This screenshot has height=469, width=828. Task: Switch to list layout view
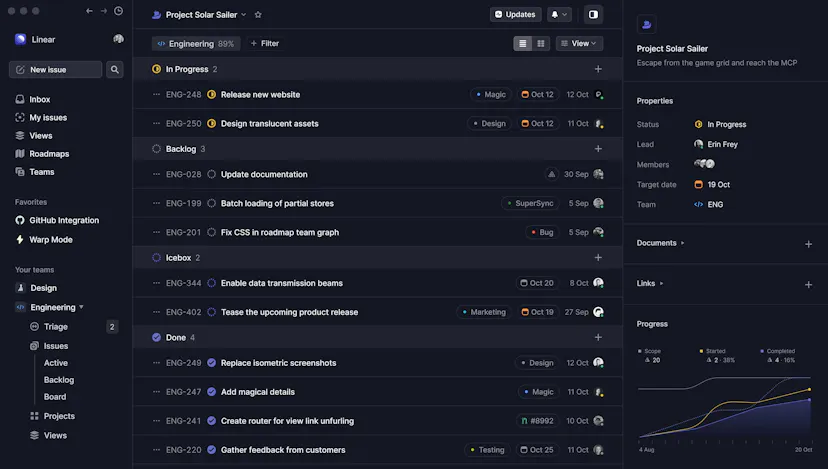click(x=522, y=43)
